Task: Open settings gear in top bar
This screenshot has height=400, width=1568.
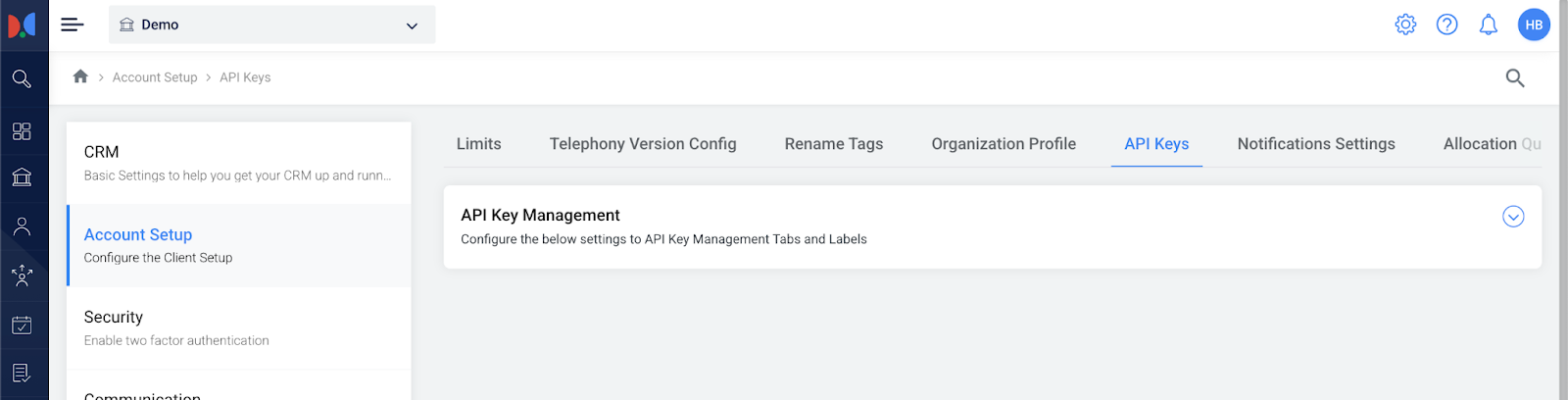Action: 1405,25
